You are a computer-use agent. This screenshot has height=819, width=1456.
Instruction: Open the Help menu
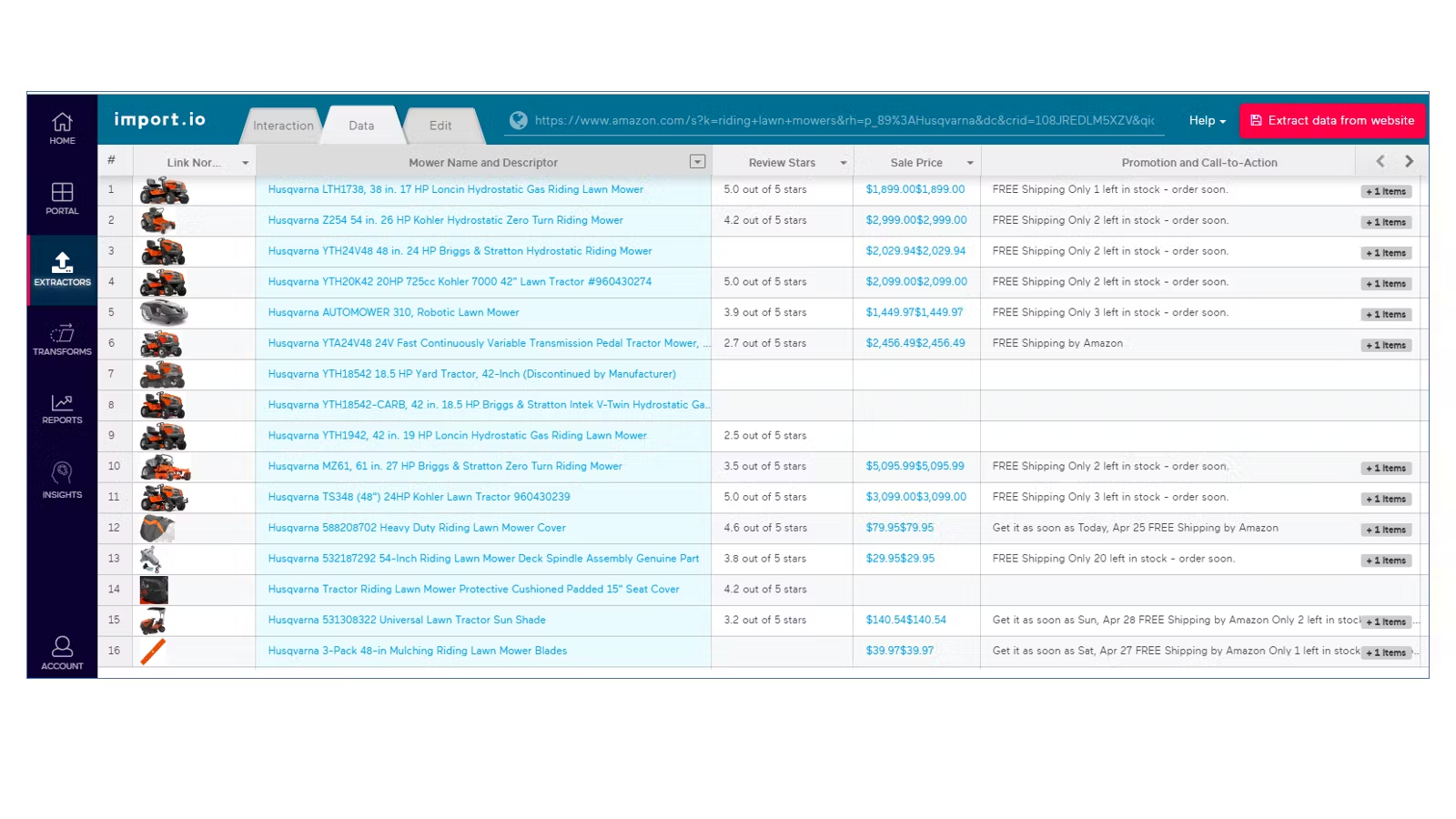[x=1207, y=120]
